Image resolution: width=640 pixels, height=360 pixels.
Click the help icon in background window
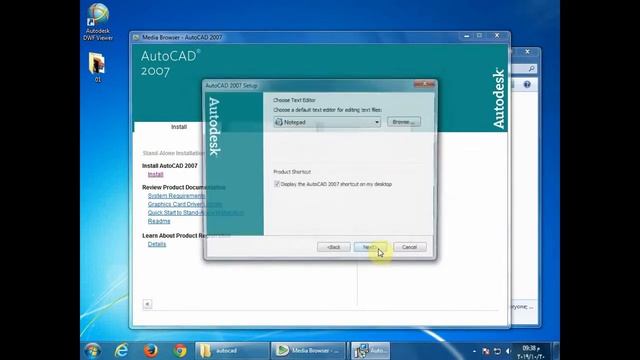click(527, 84)
